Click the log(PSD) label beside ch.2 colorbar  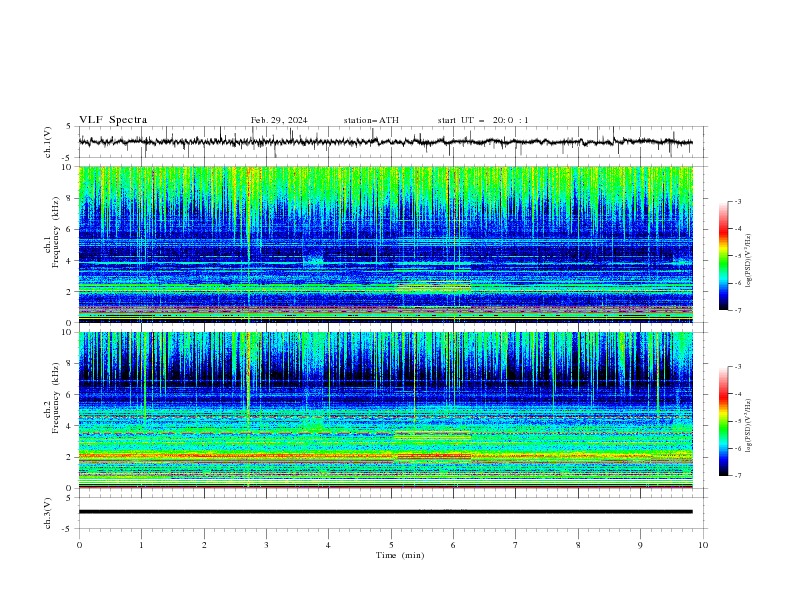pyautogui.click(x=749, y=426)
